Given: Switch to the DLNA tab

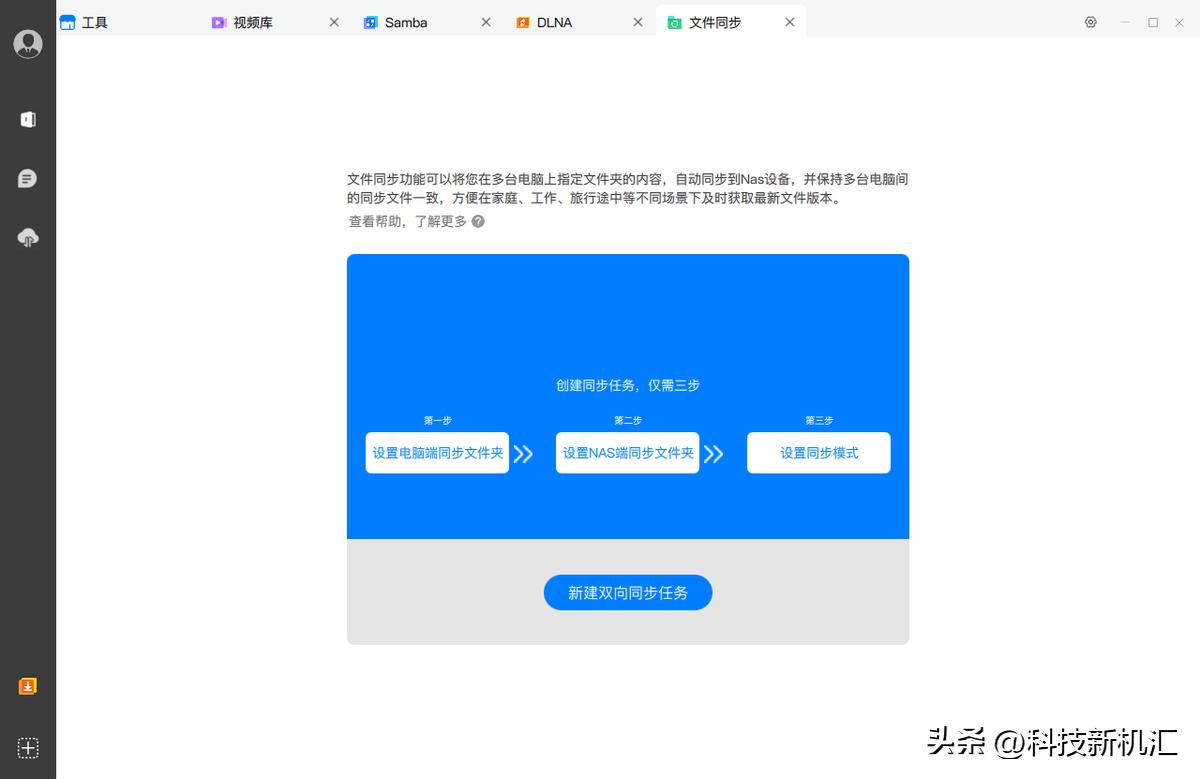Looking at the screenshot, I should point(555,21).
